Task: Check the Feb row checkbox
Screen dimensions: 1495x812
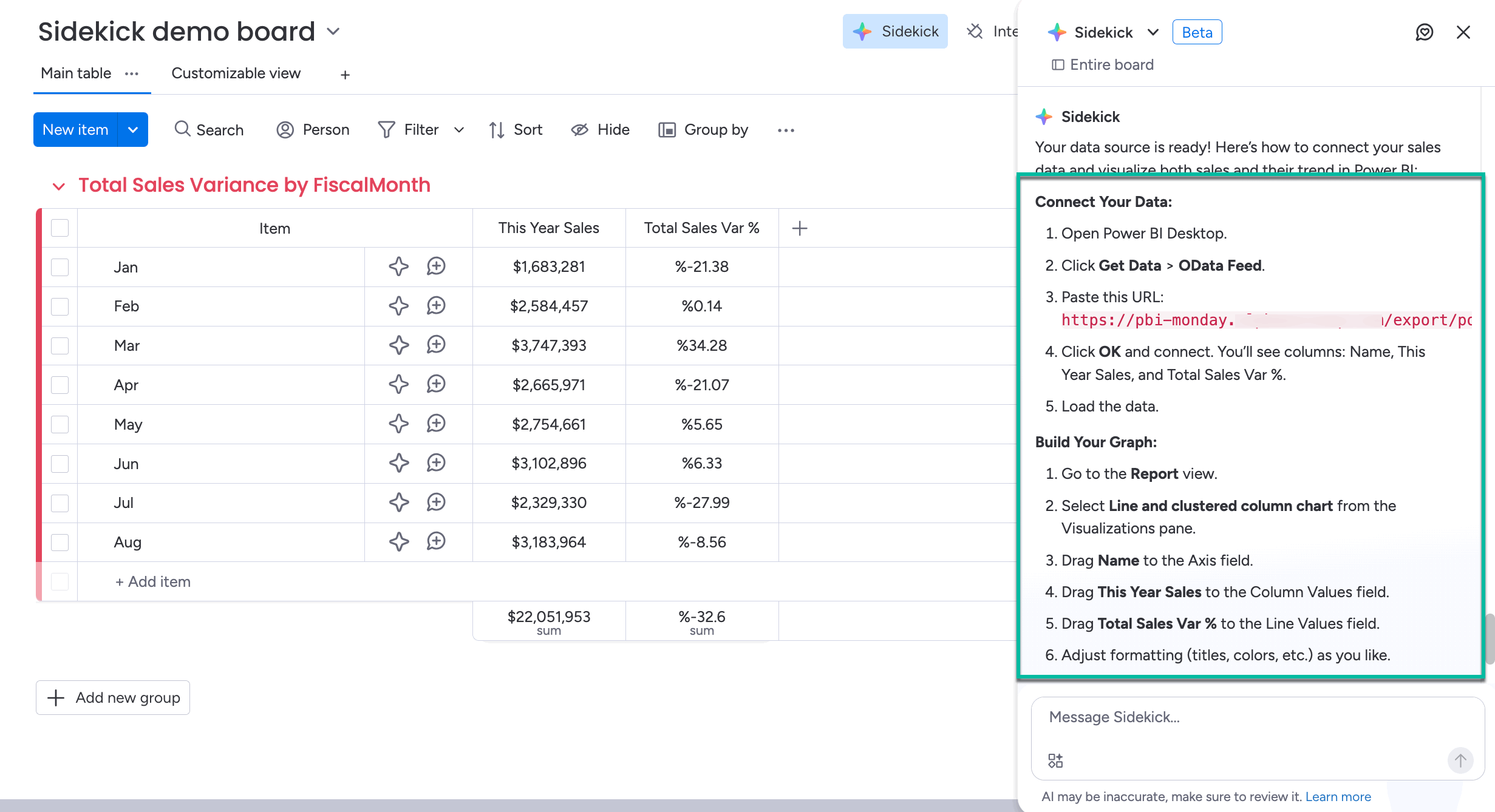Action: [x=60, y=306]
